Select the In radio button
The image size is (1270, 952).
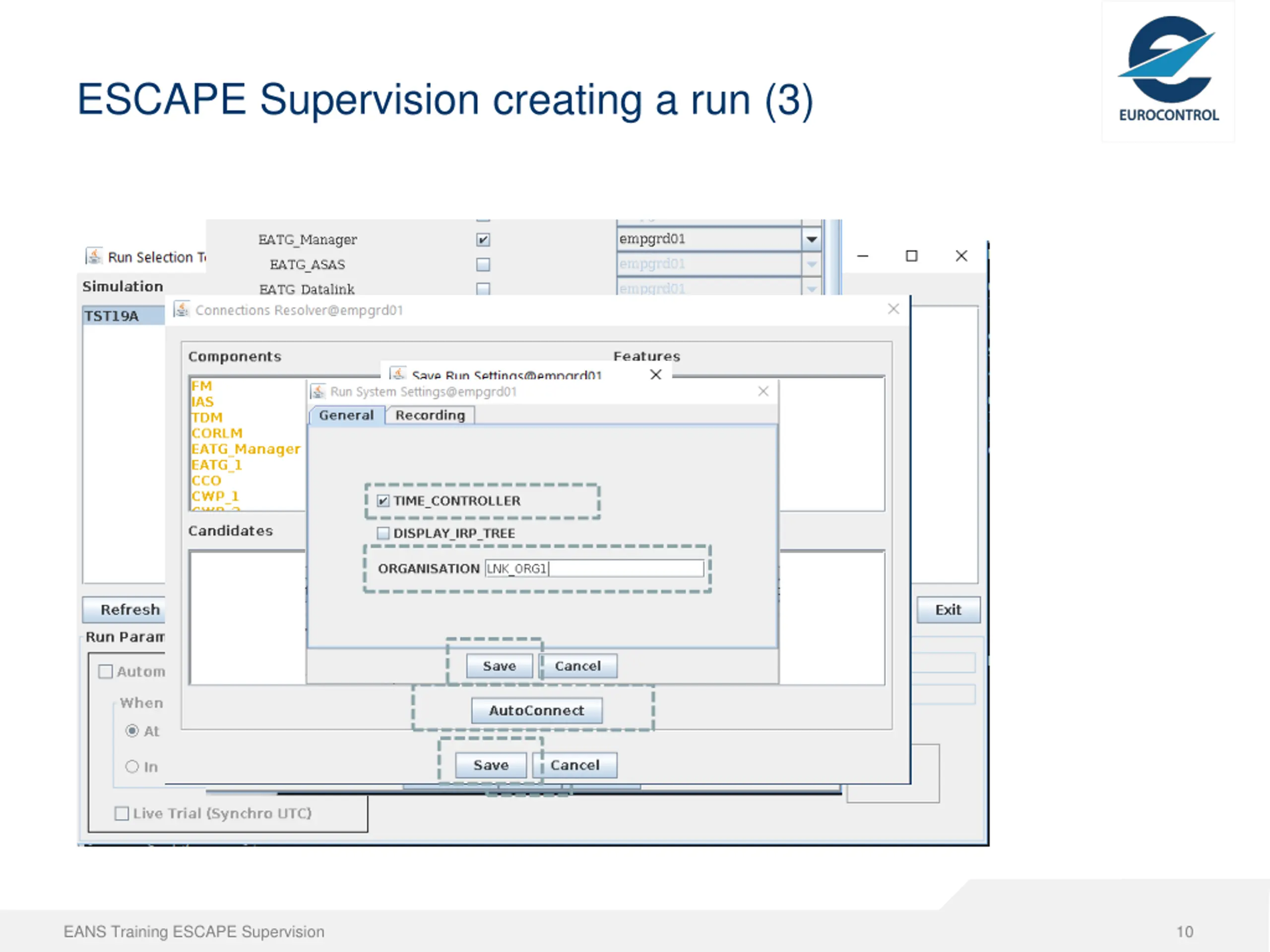132,766
